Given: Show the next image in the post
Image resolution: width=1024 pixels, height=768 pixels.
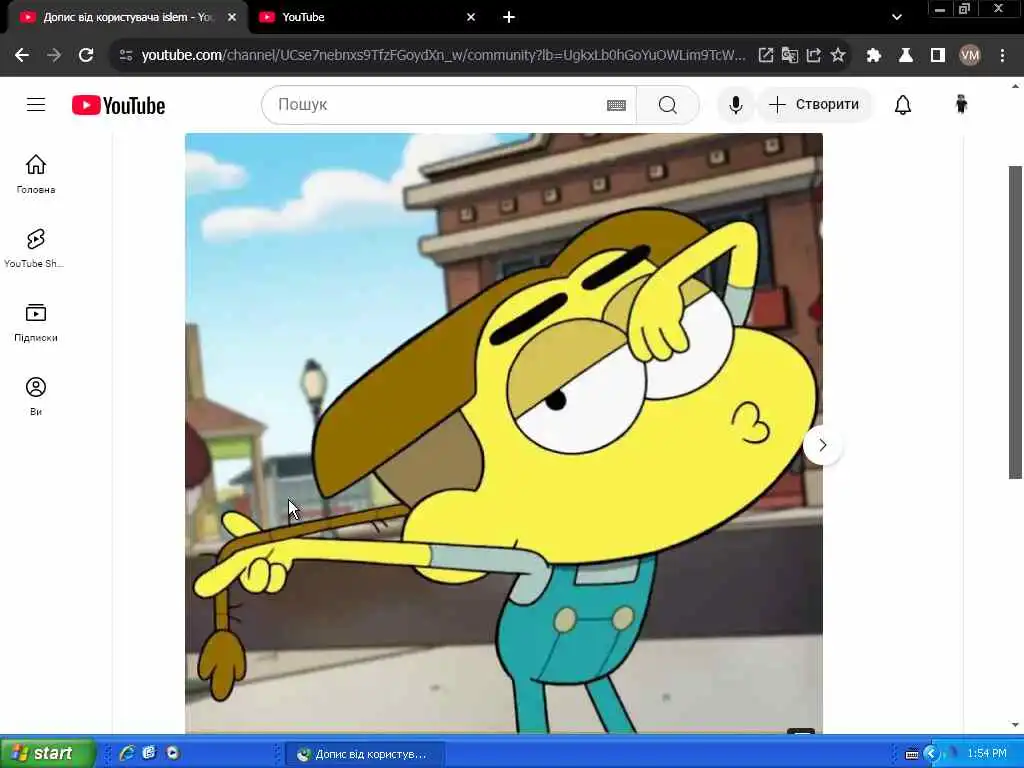Looking at the screenshot, I should [822, 445].
